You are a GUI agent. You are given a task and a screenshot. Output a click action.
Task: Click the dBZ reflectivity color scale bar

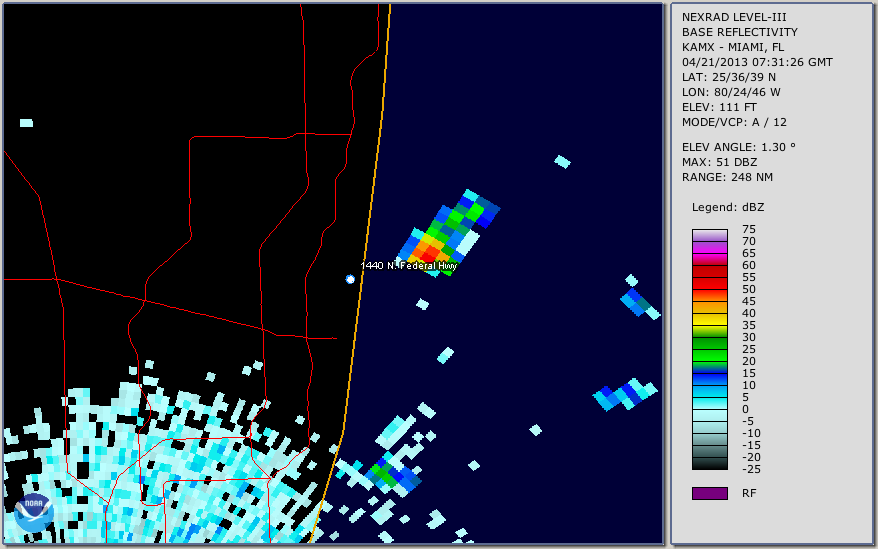point(709,349)
